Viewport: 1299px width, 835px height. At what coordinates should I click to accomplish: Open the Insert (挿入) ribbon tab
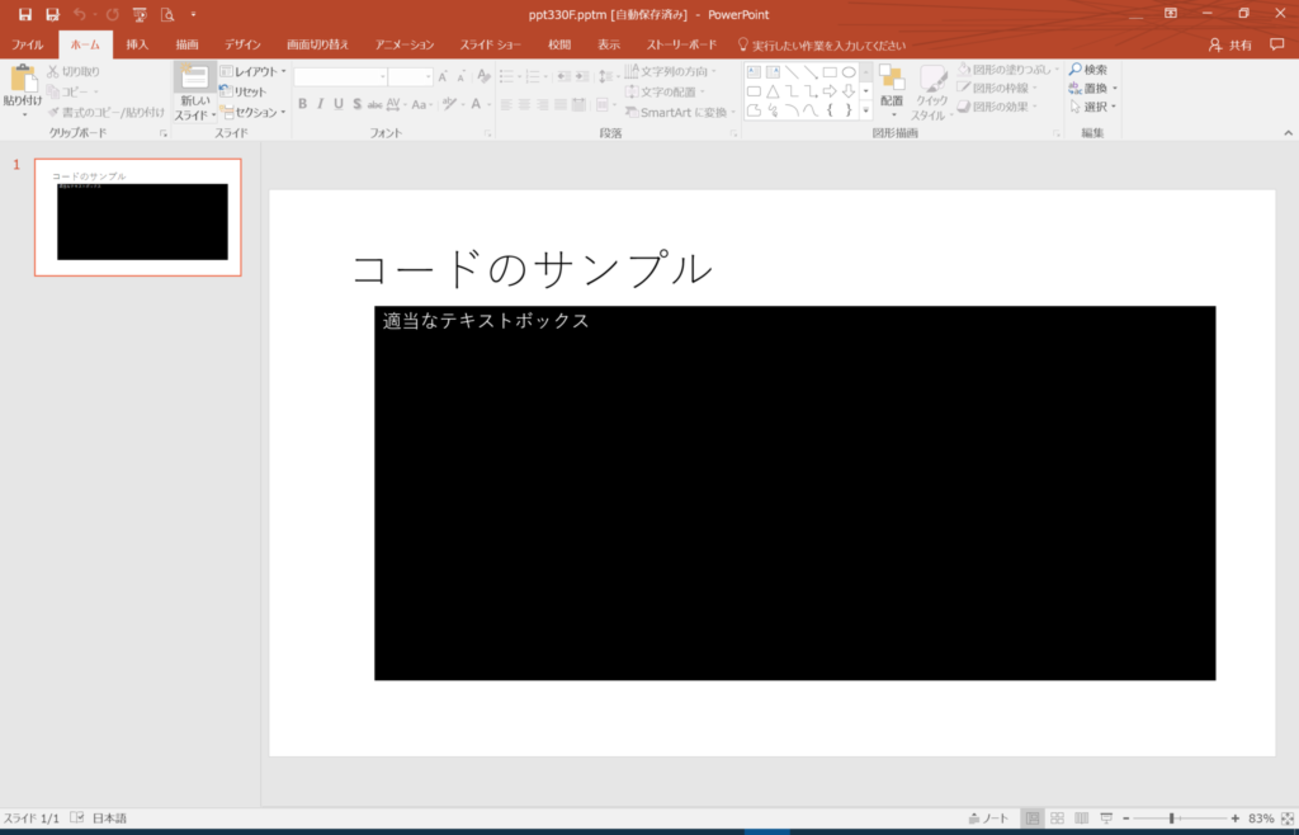137,45
